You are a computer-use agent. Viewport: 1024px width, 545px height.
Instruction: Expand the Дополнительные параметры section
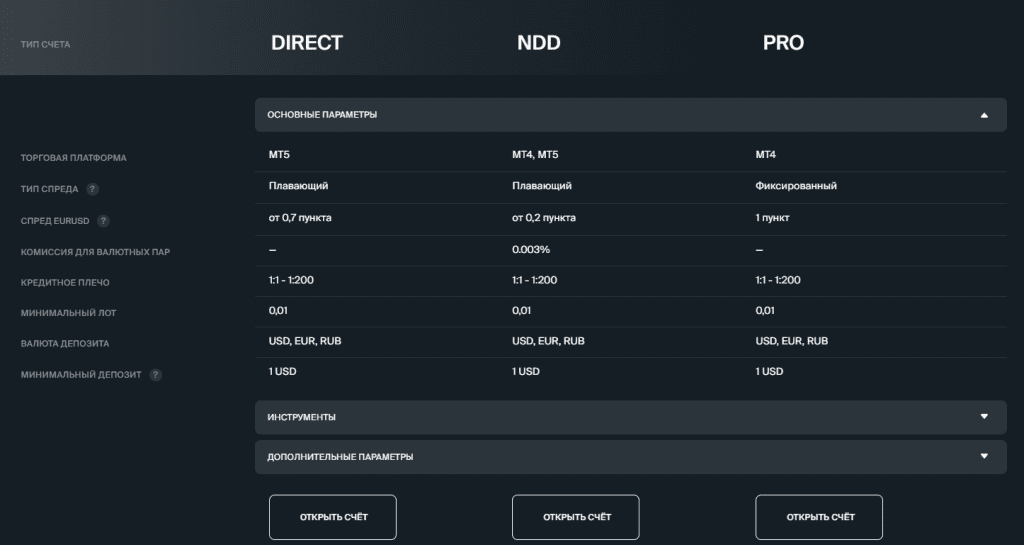point(984,457)
